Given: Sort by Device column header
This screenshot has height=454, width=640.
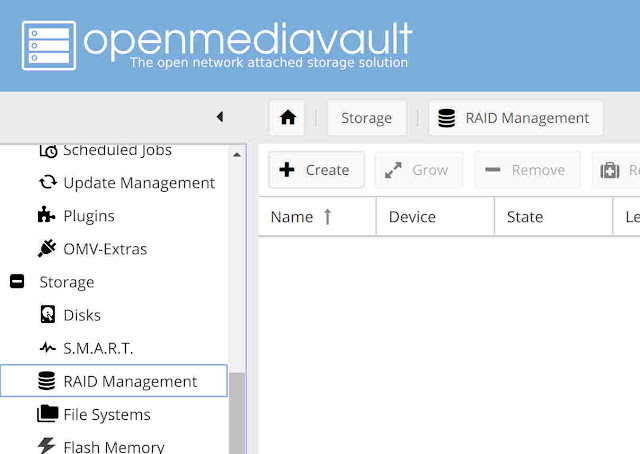Looking at the screenshot, I should pos(435,216).
